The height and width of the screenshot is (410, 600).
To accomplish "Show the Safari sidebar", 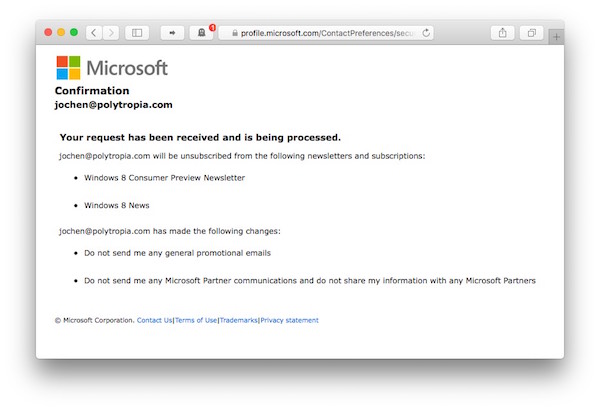I will coord(137,33).
